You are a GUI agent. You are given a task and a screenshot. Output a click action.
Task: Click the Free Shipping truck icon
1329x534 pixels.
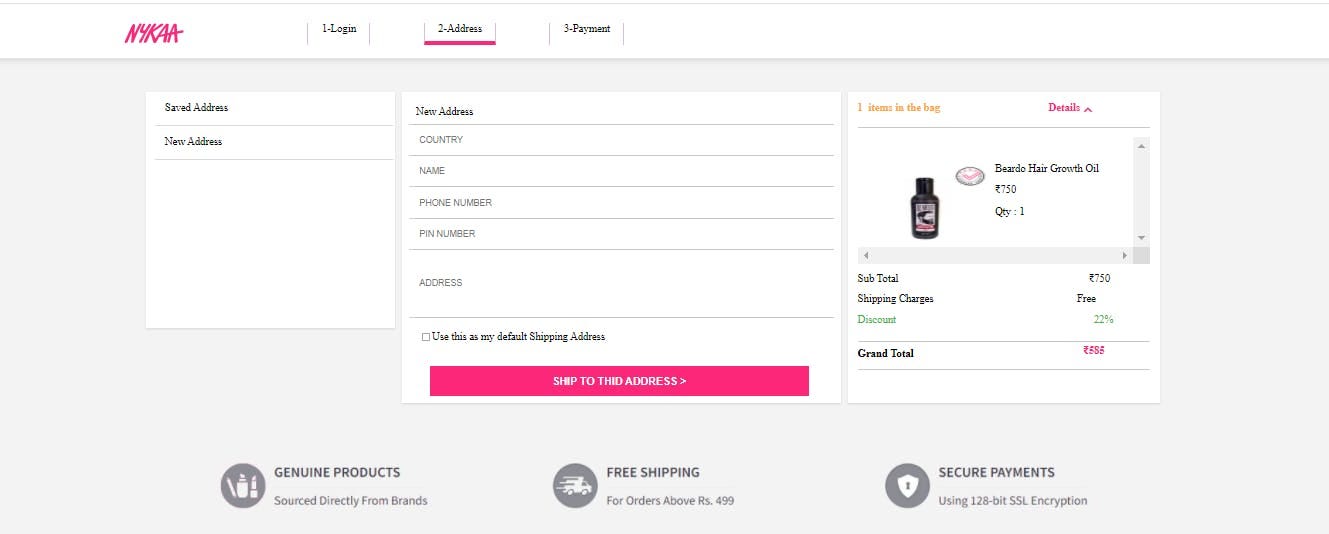[x=575, y=486]
